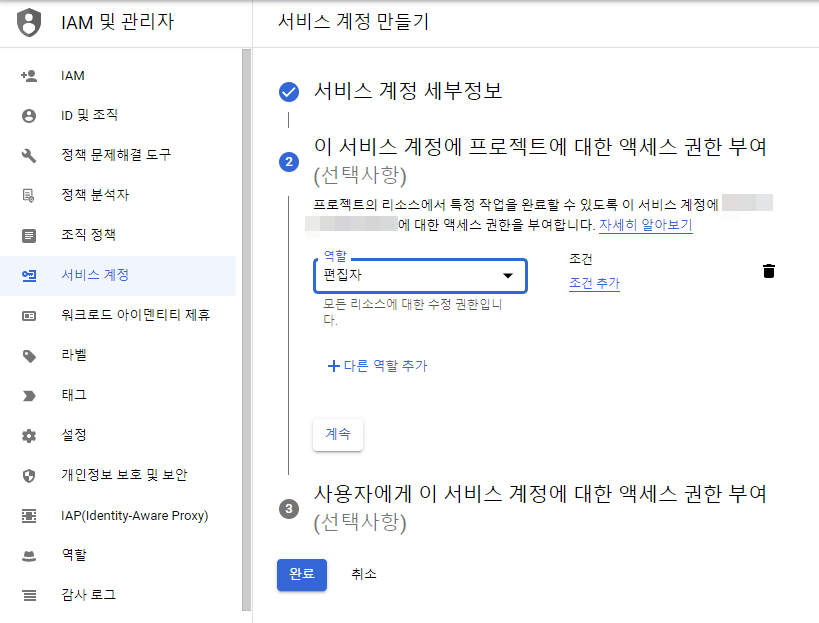This screenshot has height=623, width=819.
Task: Go to 감사 로그 menu item
Action: point(88,595)
